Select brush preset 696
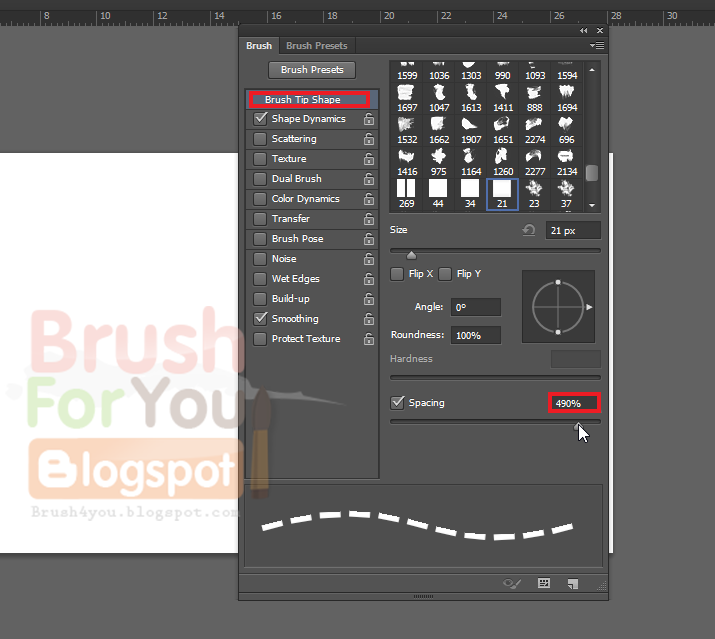The height and width of the screenshot is (639, 715). tap(566, 130)
